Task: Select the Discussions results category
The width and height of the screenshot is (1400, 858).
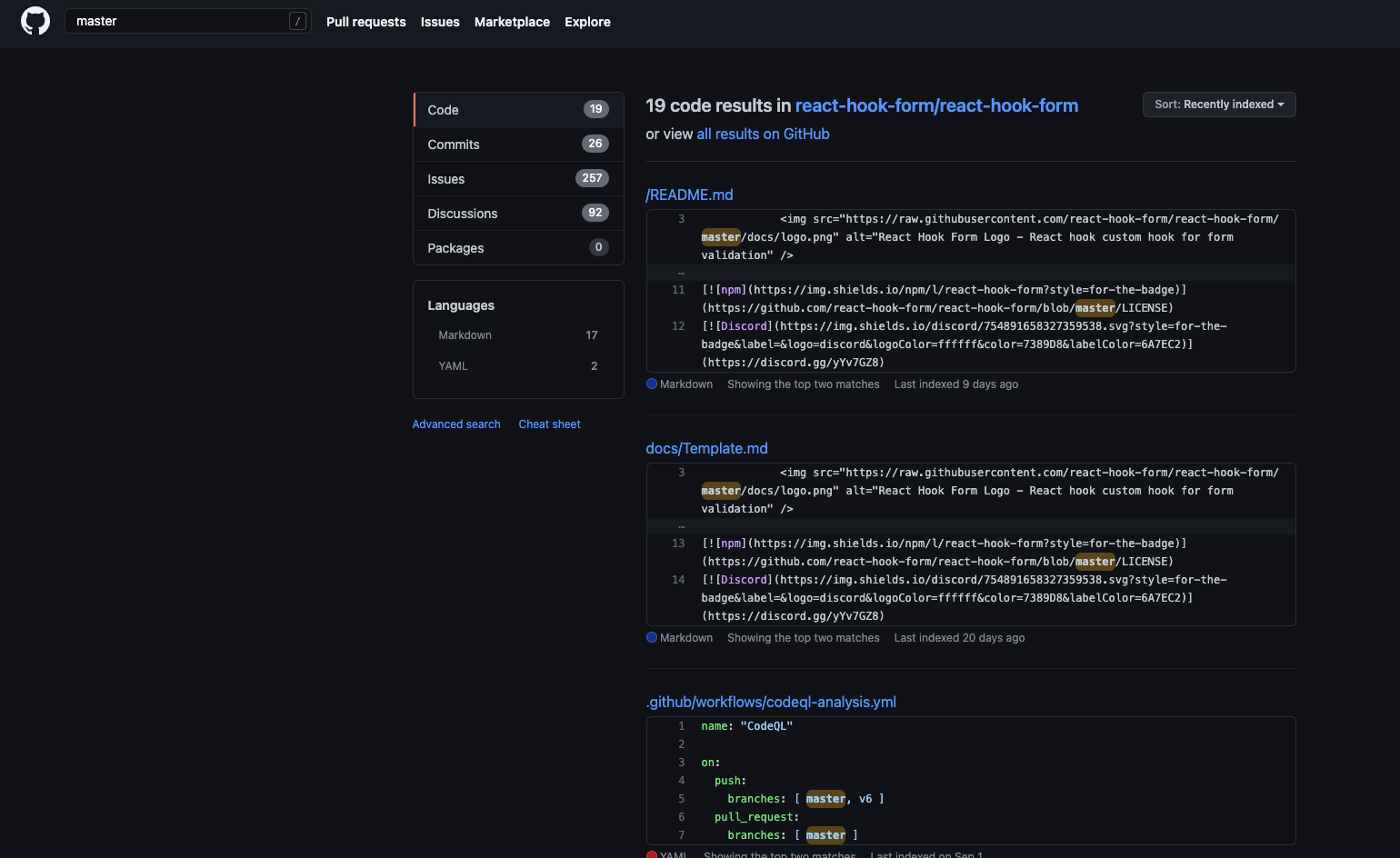Action: (x=518, y=213)
